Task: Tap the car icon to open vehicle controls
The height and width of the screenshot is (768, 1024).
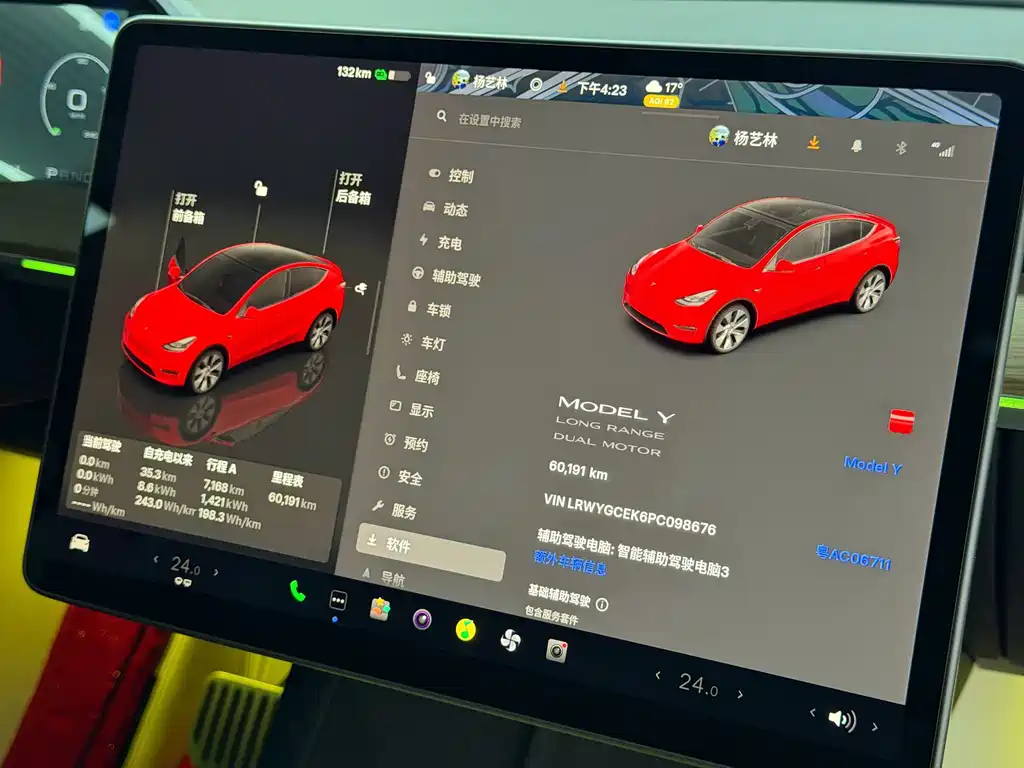Action: point(82,541)
